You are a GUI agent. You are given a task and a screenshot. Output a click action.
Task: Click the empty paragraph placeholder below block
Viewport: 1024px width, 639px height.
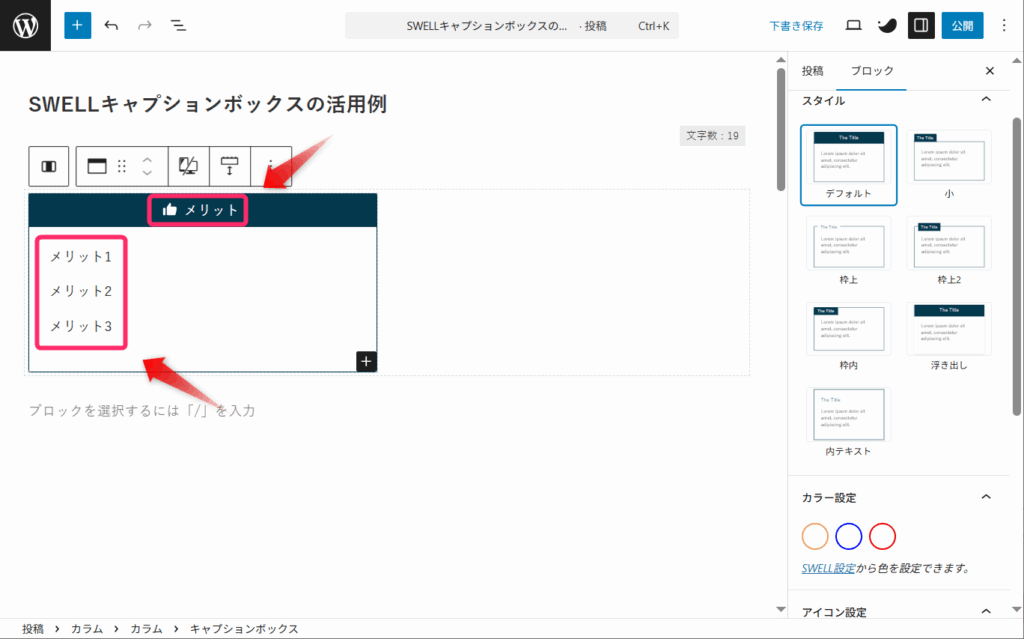pos(142,410)
